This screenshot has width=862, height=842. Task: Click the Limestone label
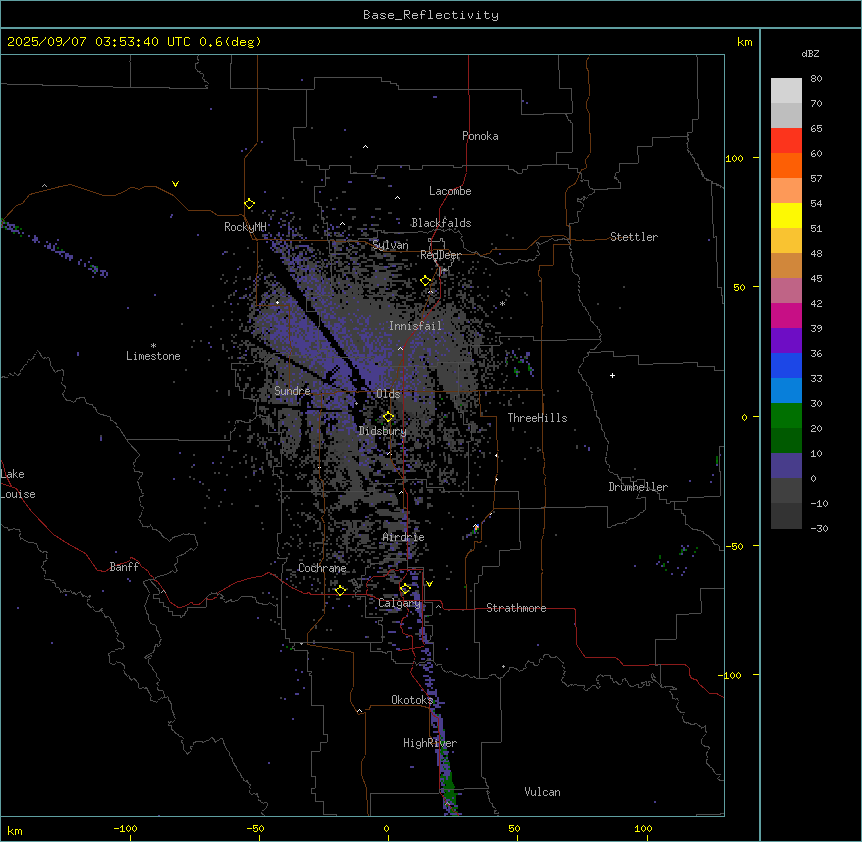(153, 356)
